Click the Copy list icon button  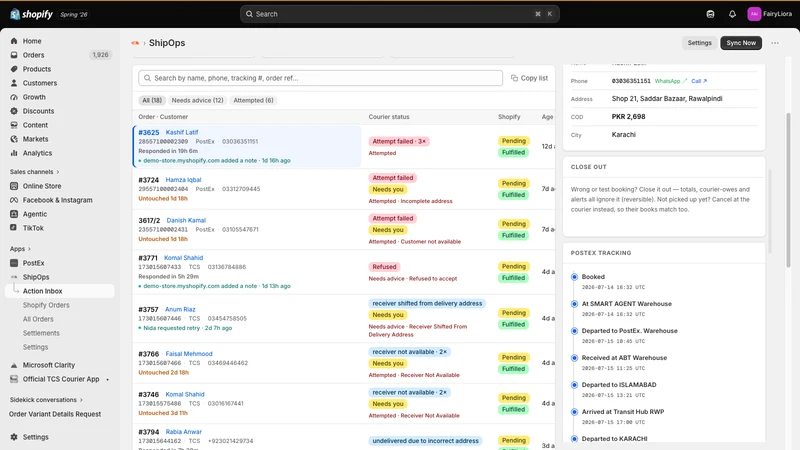(x=514, y=78)
